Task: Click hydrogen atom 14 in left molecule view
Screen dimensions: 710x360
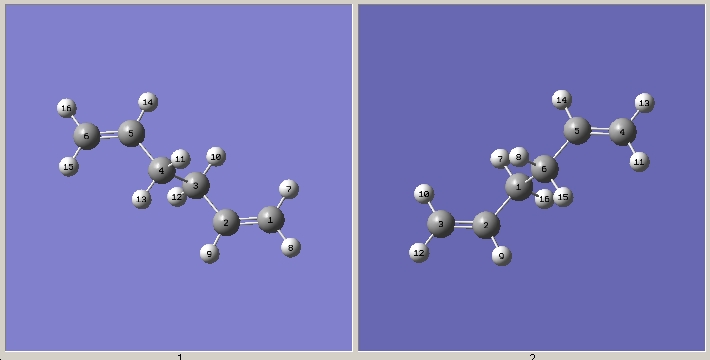Action: point(148,102)
